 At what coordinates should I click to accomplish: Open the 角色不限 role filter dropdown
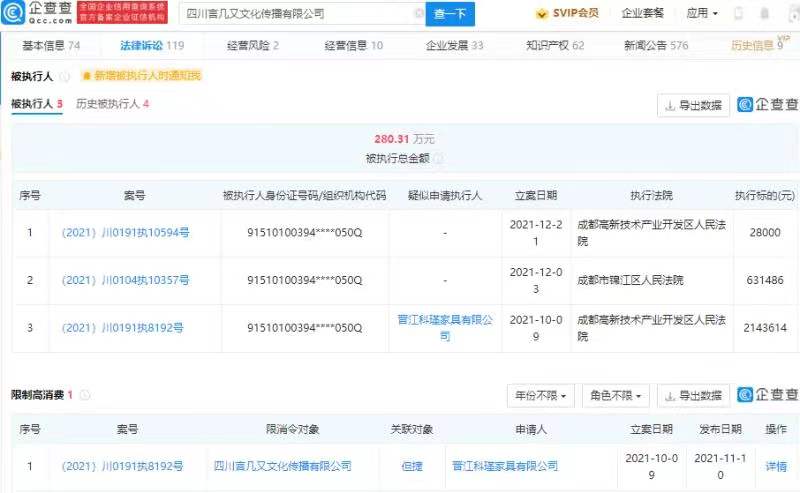pyautogui.click(x=616, y=396)
